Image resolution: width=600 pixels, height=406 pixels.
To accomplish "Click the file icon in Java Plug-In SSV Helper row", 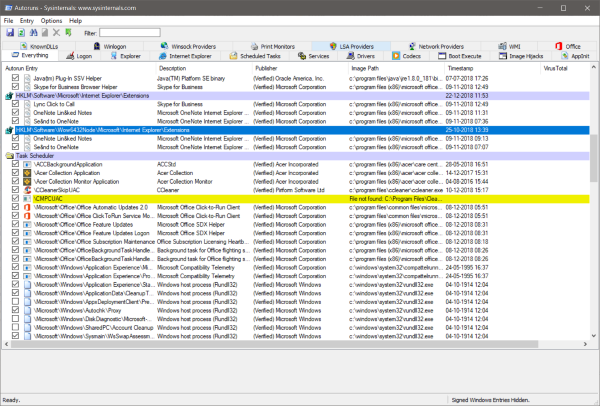I will (x=27, y=78).
